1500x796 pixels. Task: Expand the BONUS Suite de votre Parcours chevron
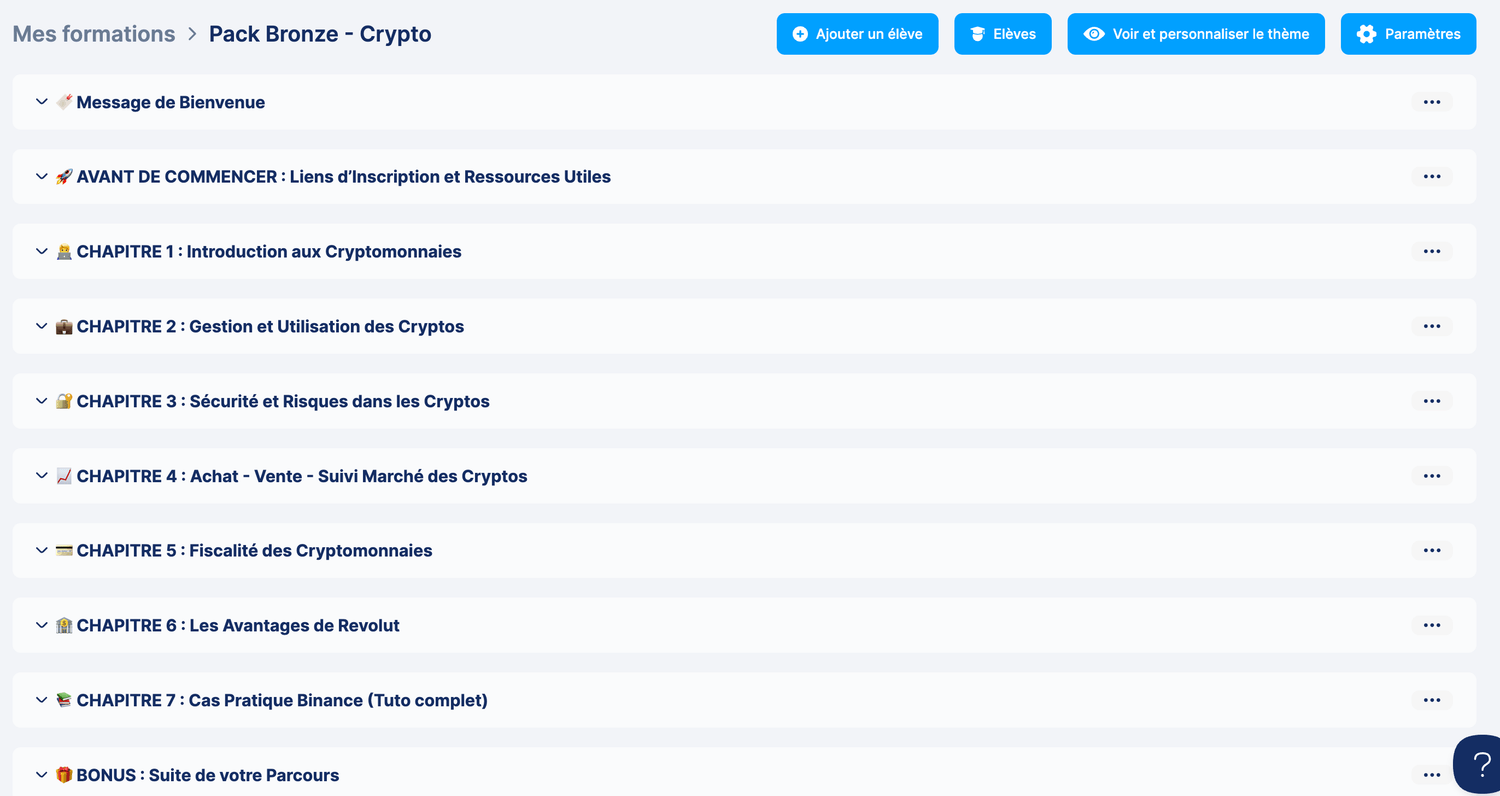coord(41,775)
